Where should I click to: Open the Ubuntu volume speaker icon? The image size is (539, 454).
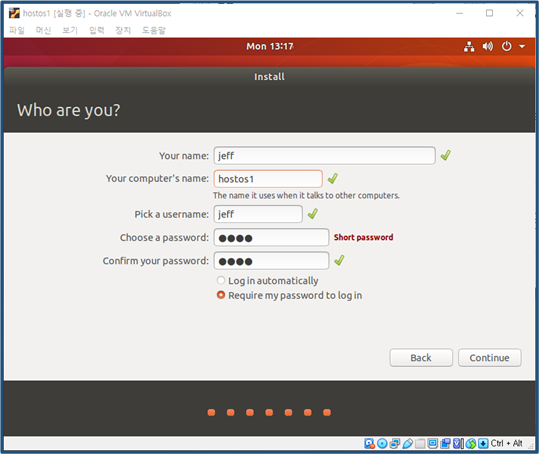point(487,46)
